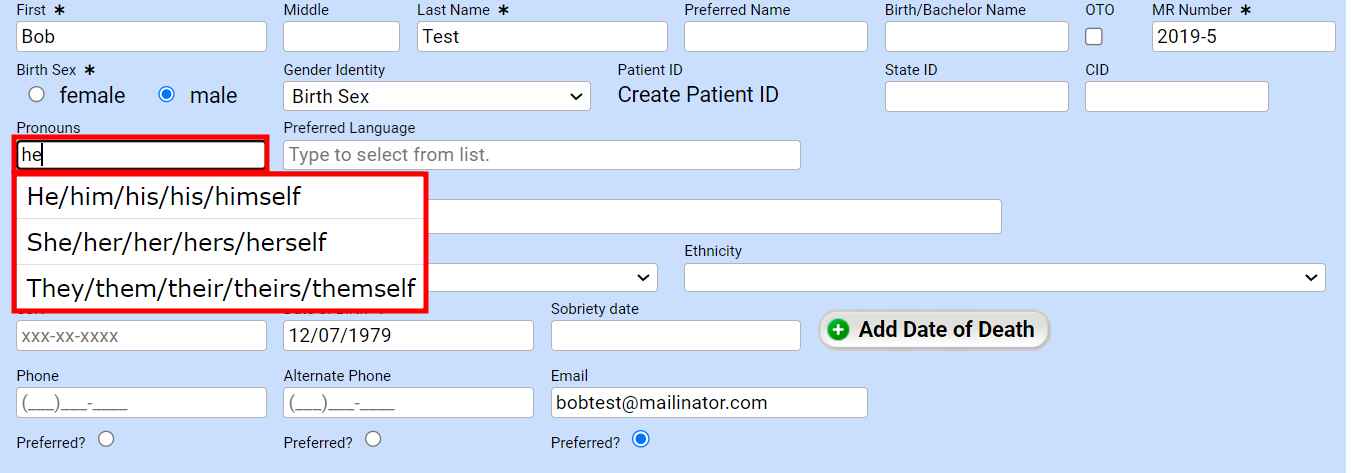The image size is (1351, 473).
Task: Click the MR Number field
Action: click(x=1243, y=37)
